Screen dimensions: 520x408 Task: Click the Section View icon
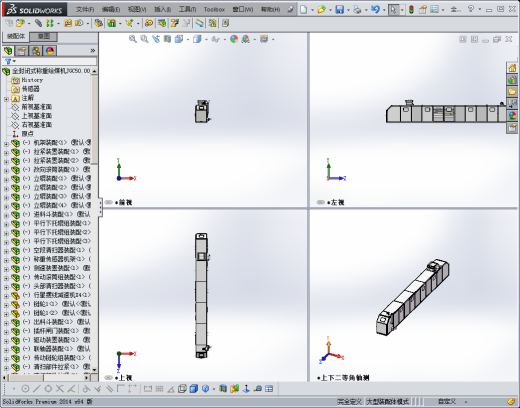pyautogui.click(x=167, y=39)
